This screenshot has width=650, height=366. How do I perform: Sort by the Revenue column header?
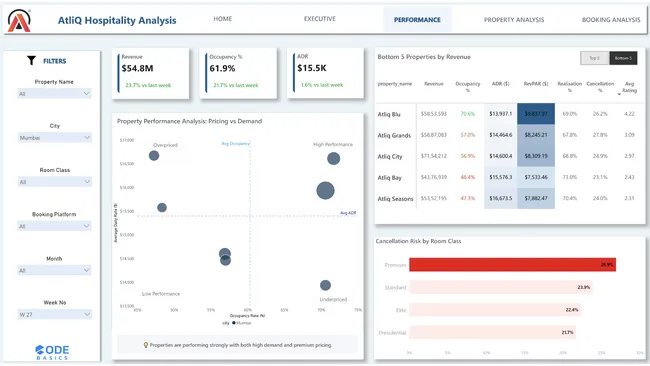(434, 84)
